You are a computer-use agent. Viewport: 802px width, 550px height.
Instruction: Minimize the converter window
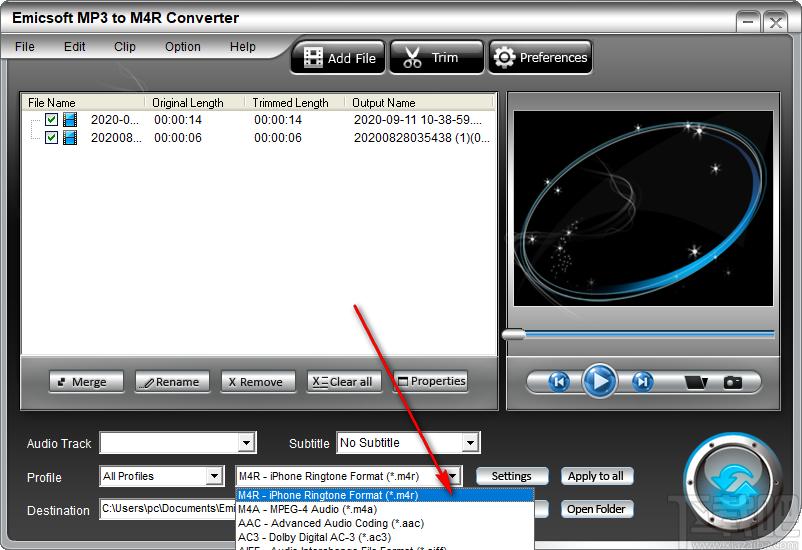[x=748, y=22]
